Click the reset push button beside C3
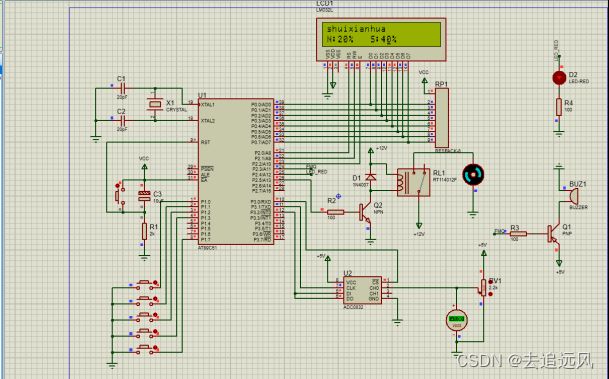Image resolution: width=609 pixels, height=379 pixels. tap(120, 196)
